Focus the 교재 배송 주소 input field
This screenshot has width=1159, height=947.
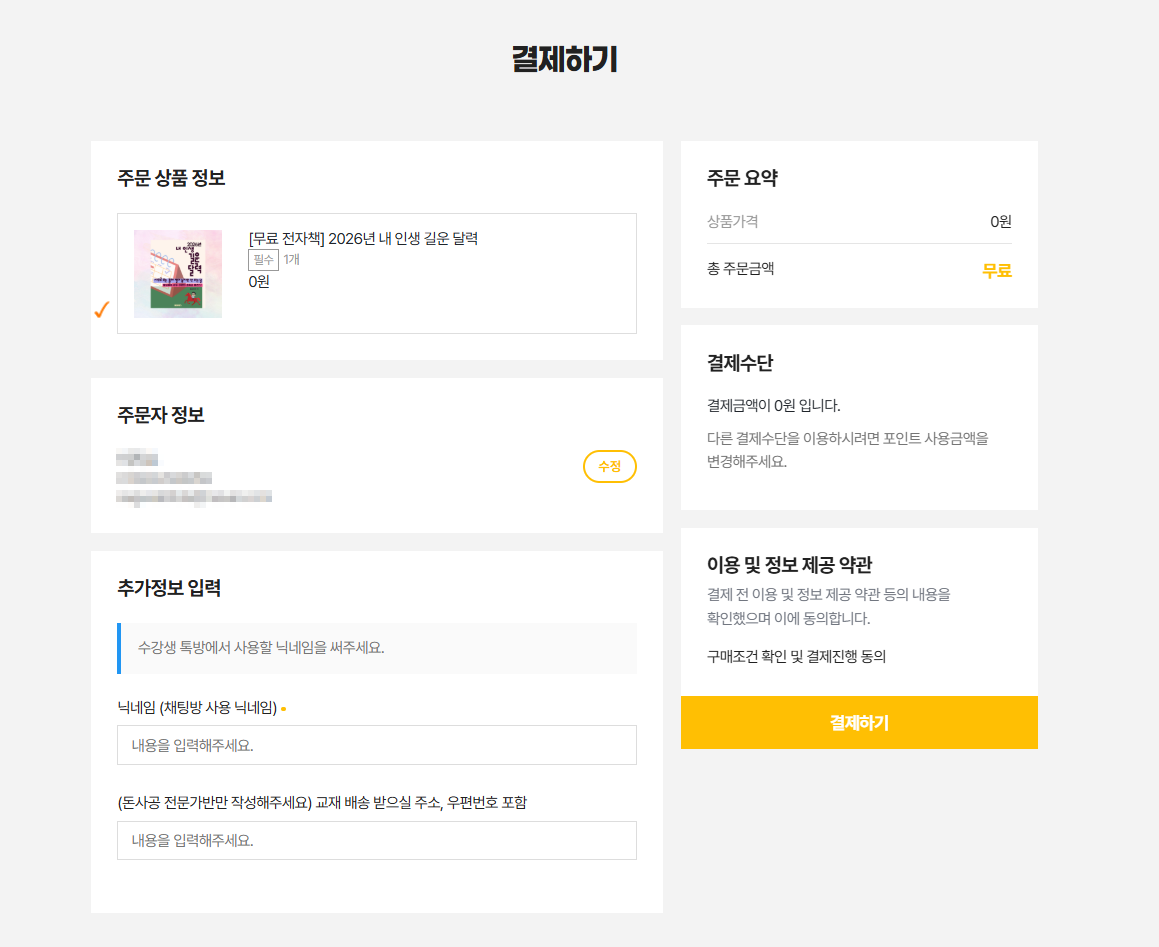376,840
